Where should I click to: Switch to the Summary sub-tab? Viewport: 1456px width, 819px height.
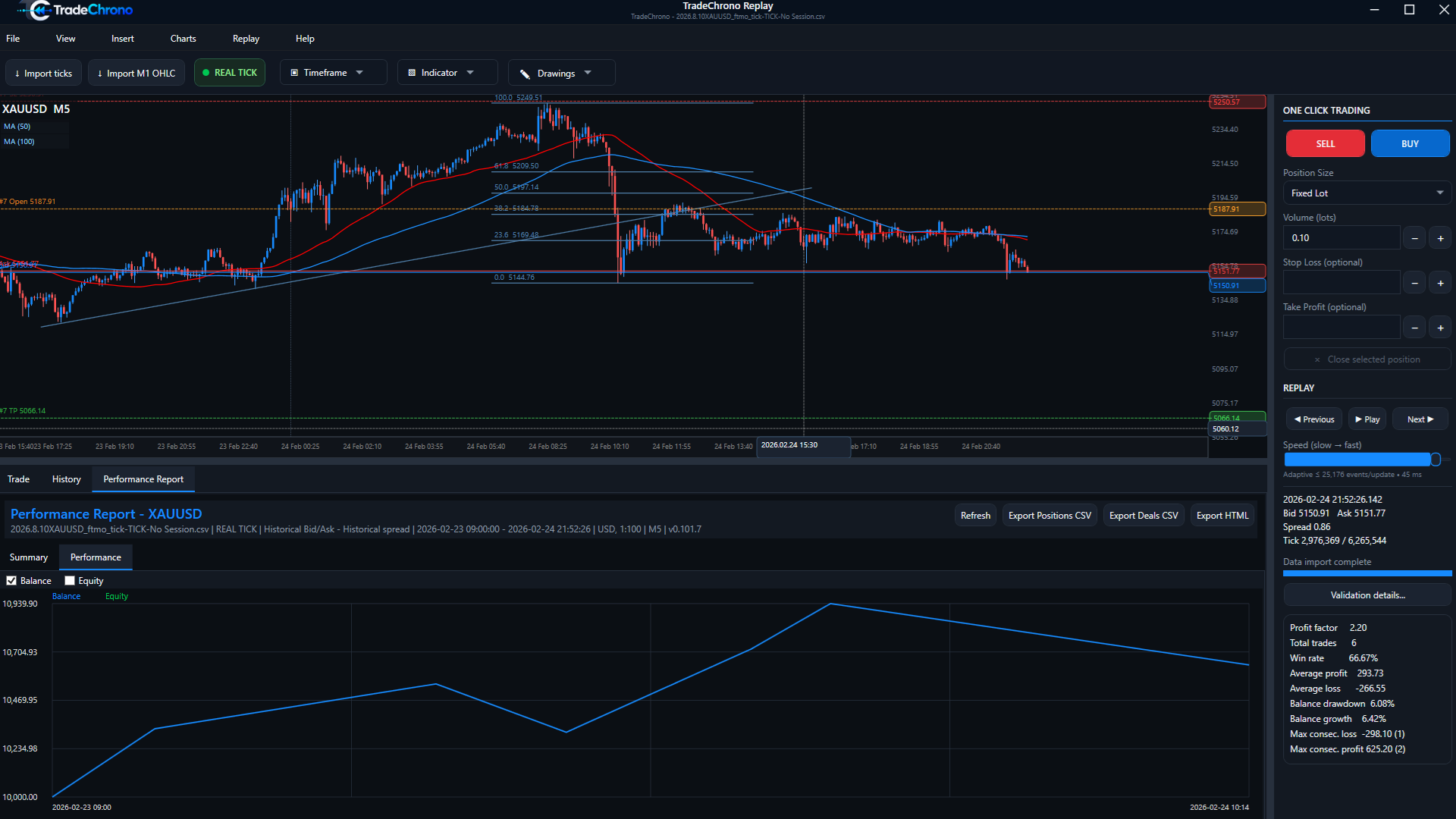(x=29, y=557)
